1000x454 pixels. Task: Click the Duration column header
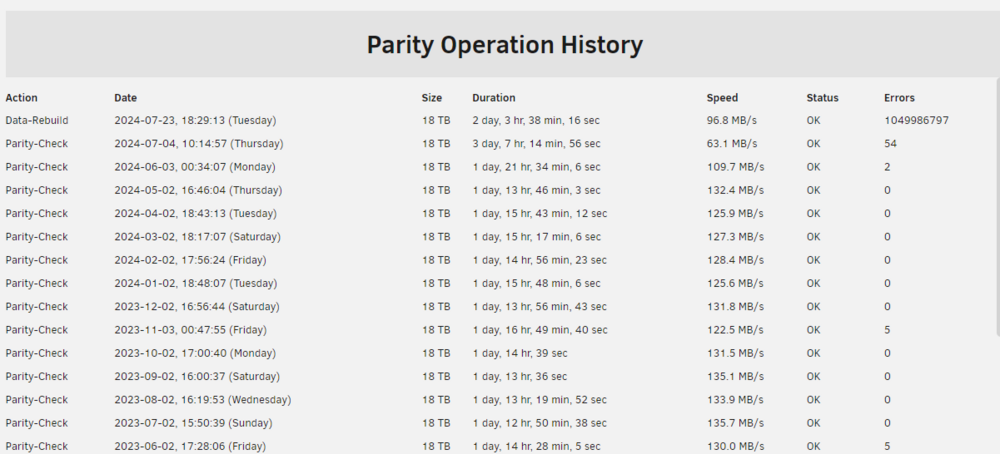click(x=494, y=98)
